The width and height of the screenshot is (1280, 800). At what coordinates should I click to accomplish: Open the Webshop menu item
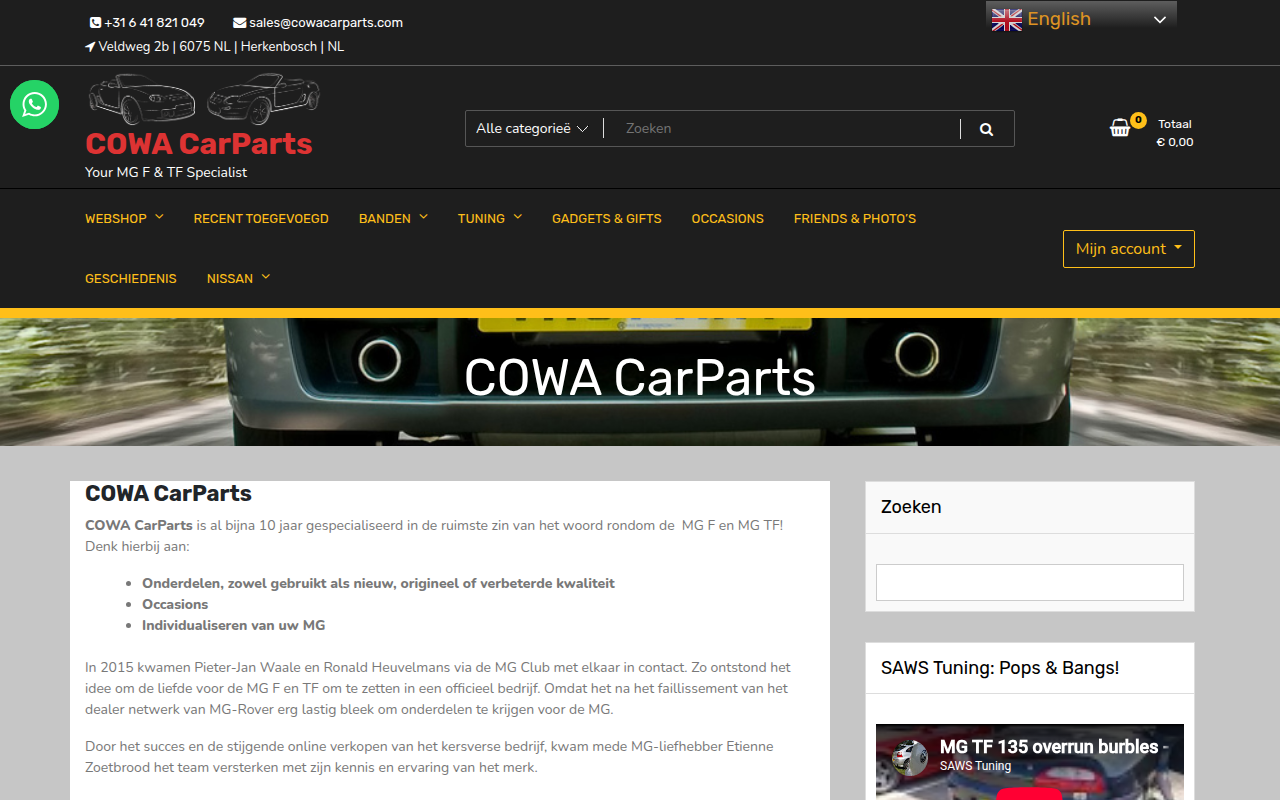point(116,218)
